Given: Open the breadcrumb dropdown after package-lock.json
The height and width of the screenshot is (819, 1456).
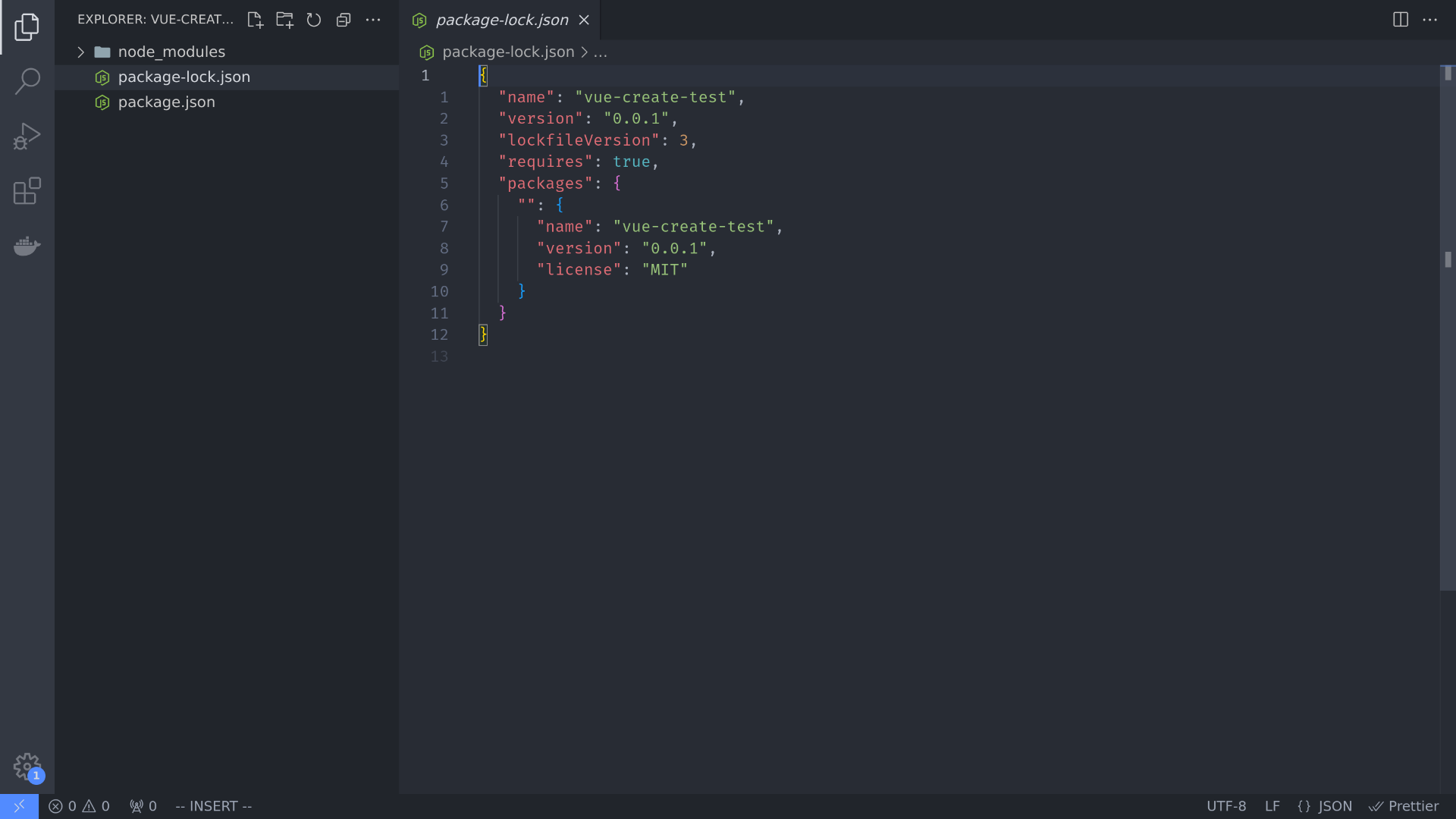Looking at the screenshot, I should point(601,52).
